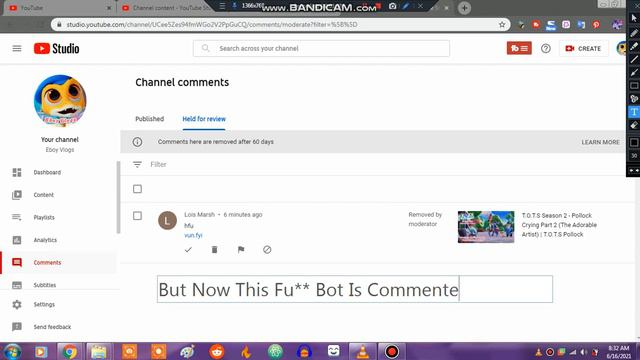Viewport: 640px width, 360px height.
Task: Click Lois Marsh's avatar
Action: click(167, 220)
